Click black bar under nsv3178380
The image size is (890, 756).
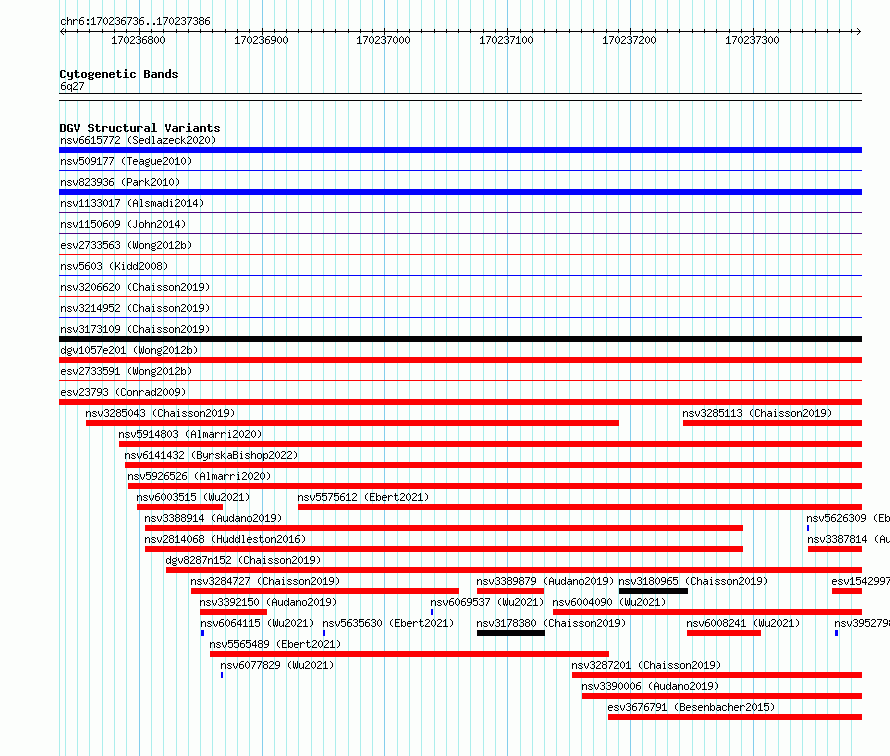(511, 633)
